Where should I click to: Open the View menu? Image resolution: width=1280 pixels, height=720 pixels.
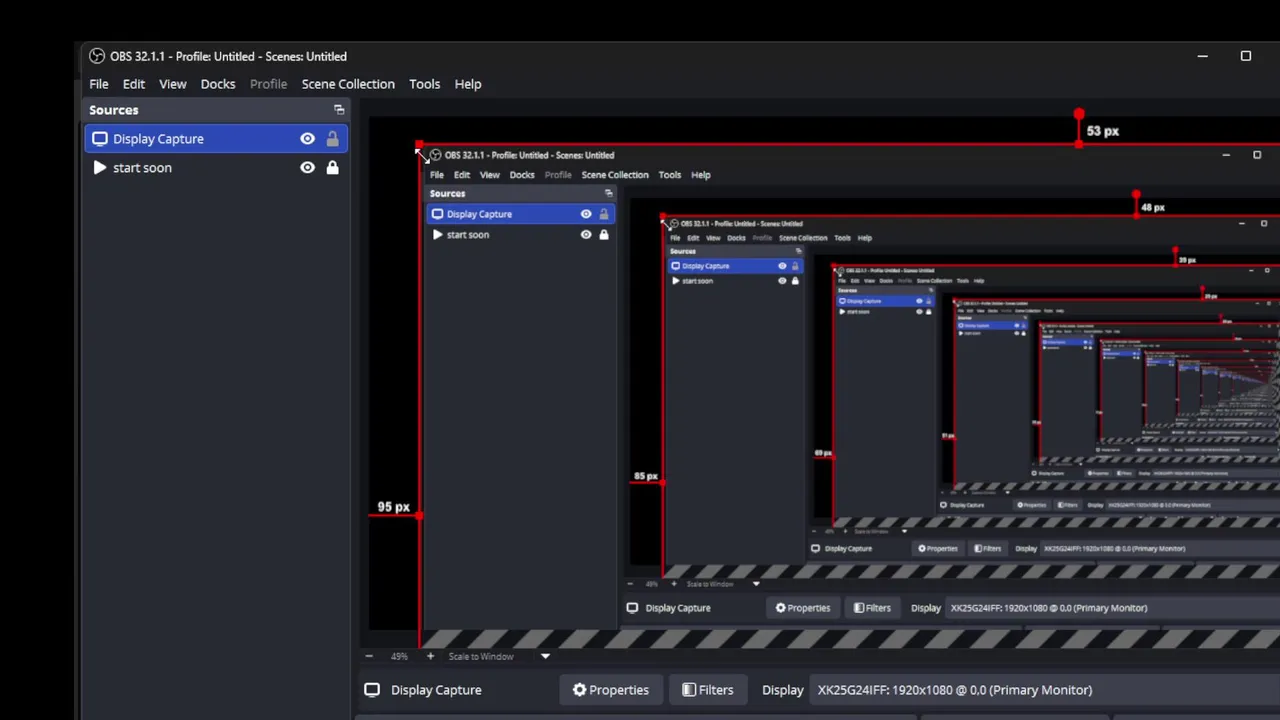(173, 84)
